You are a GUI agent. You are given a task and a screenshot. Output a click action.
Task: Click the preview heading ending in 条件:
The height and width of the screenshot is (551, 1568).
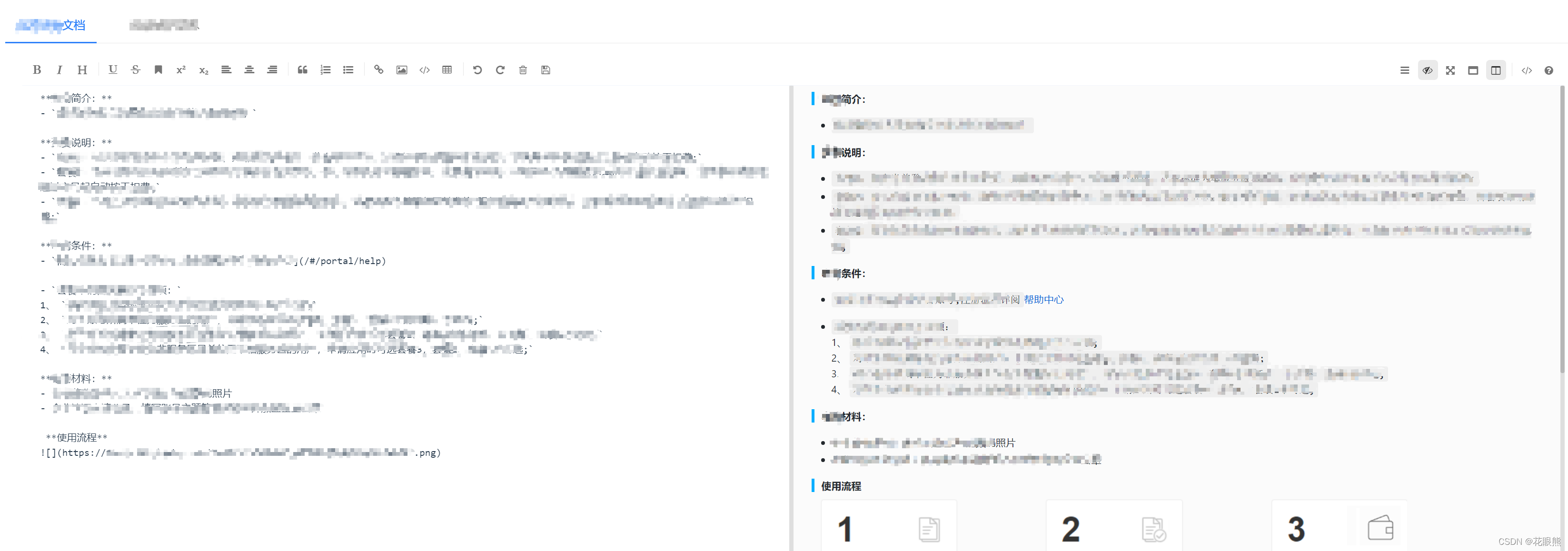(x=843, y=274)
